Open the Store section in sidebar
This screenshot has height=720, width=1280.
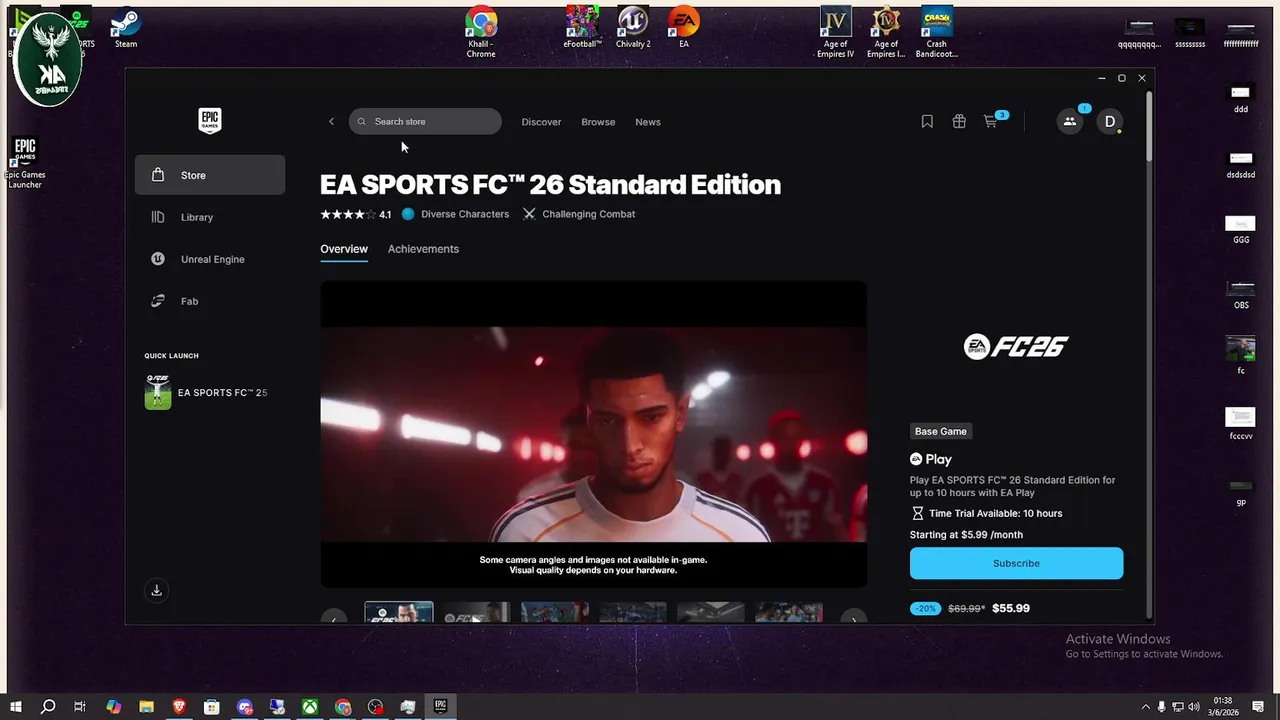[x=210, y=175]
